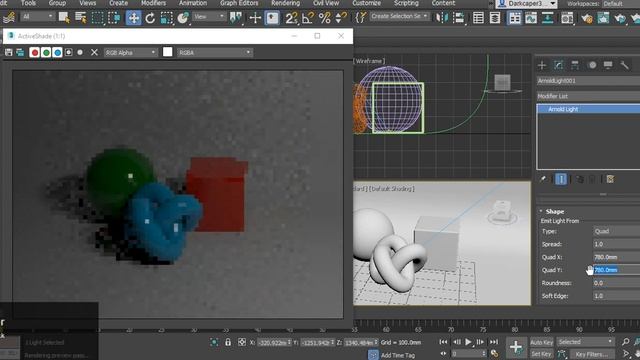
Task: Open the Animation menu
Action: (x=193, y=3)
